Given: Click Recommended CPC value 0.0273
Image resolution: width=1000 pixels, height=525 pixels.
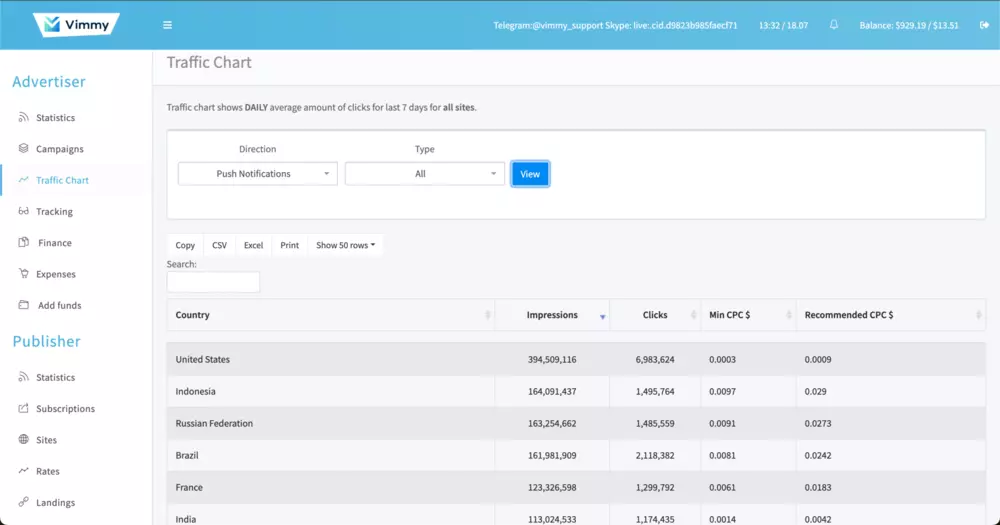Looking at the screenshot, I should coord(818,423).
